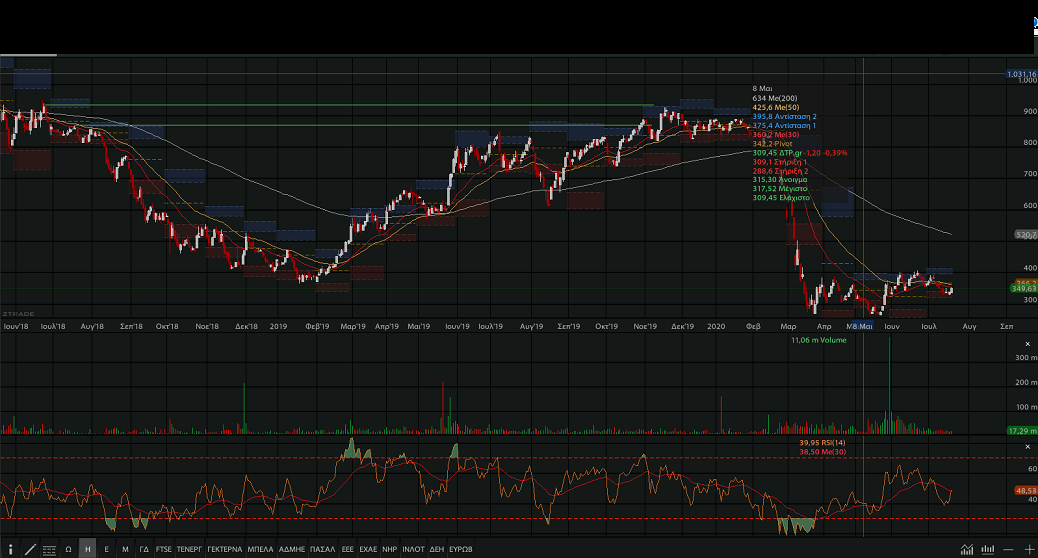
Task: Toggle the H daily timeframe button
Action: point(88,549)
